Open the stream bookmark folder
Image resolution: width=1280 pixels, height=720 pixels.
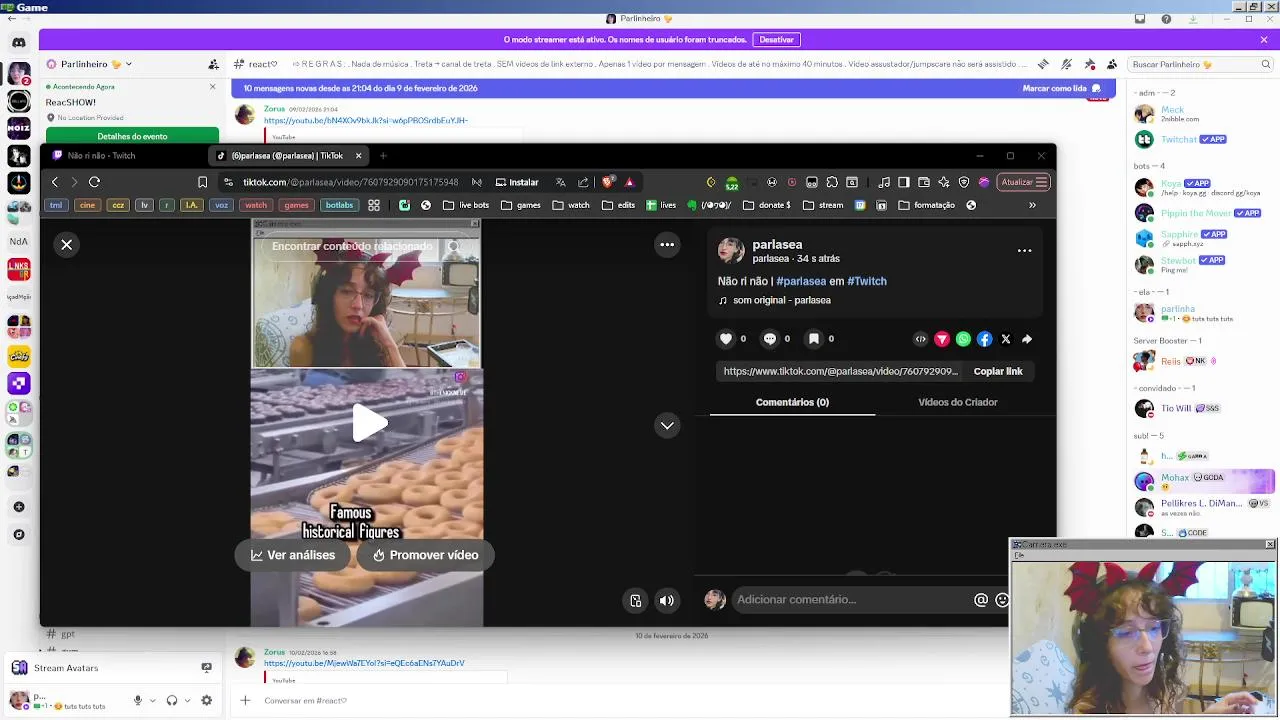click(x=822, y=205)
